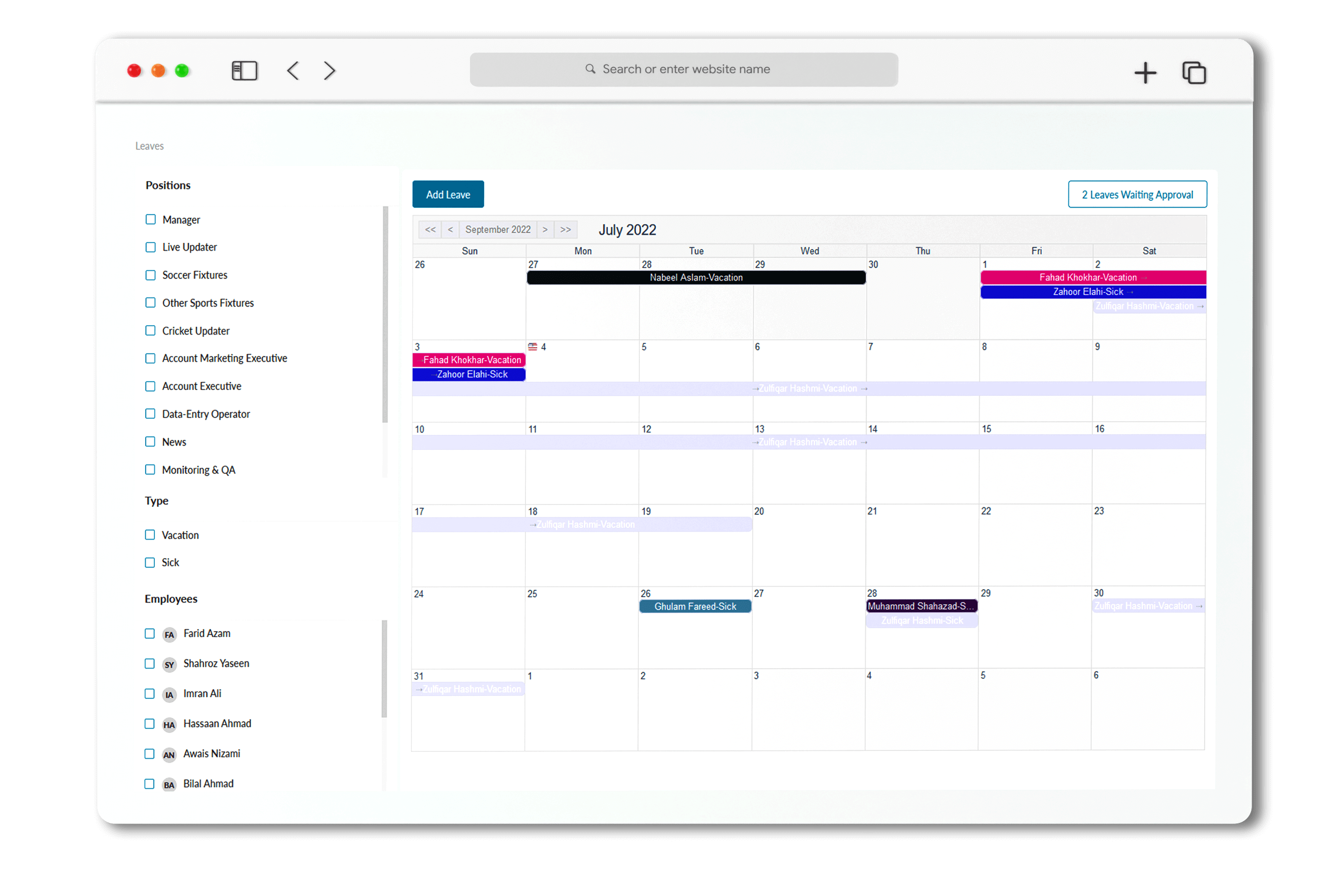Open the September 2022 month selector
The height and width of the screenshot is (896, 1343).
coord(498,229)
